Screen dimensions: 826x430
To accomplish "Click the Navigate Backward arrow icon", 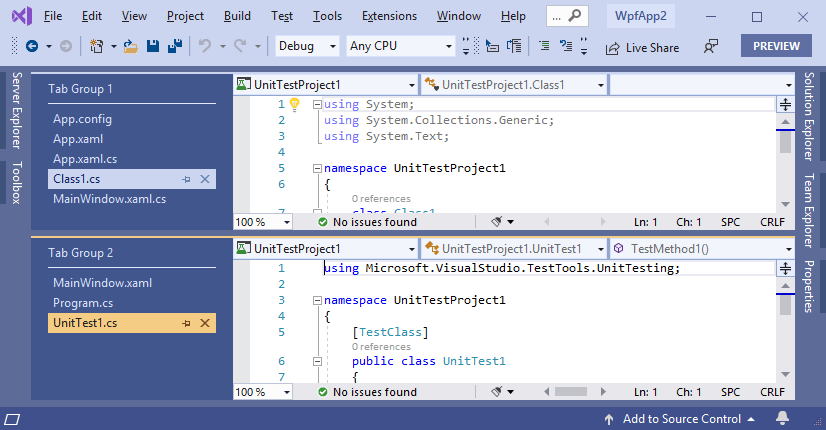I will point(32,47).
